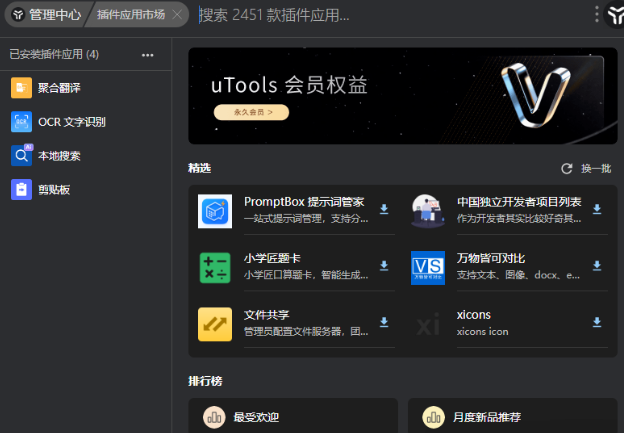Open PromptBox 提示词管家 plugin title
Screen dimensions: 624x433
[304, 202]
